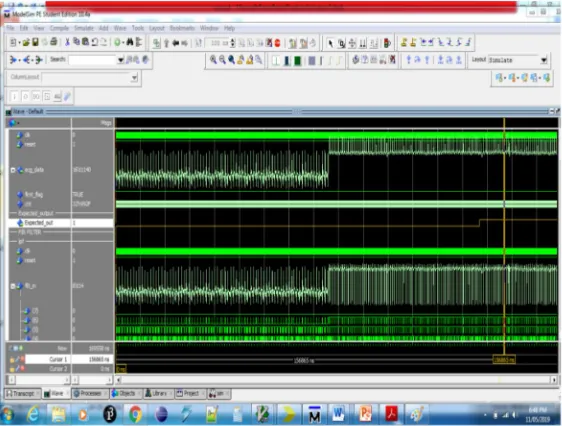The height and width of the screenshot is (426, 562).
Task: Click the blue pencil icon in small toolbar
Action: pos(67,96)
